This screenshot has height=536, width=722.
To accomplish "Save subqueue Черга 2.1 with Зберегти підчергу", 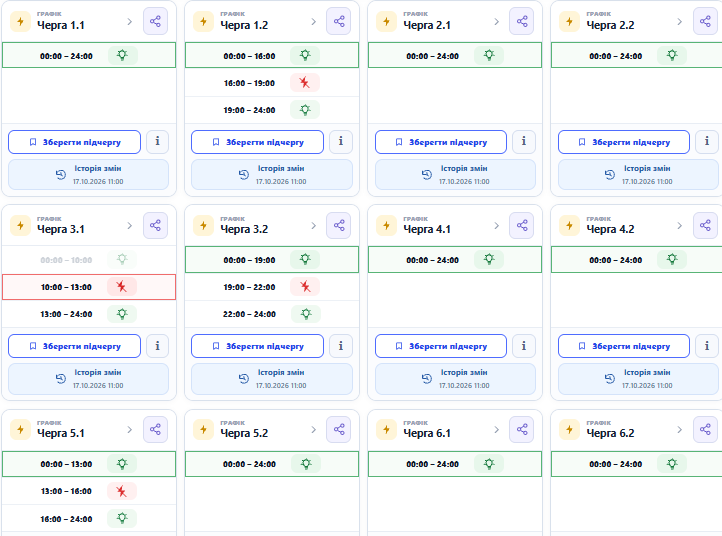I will coord(441,142).
